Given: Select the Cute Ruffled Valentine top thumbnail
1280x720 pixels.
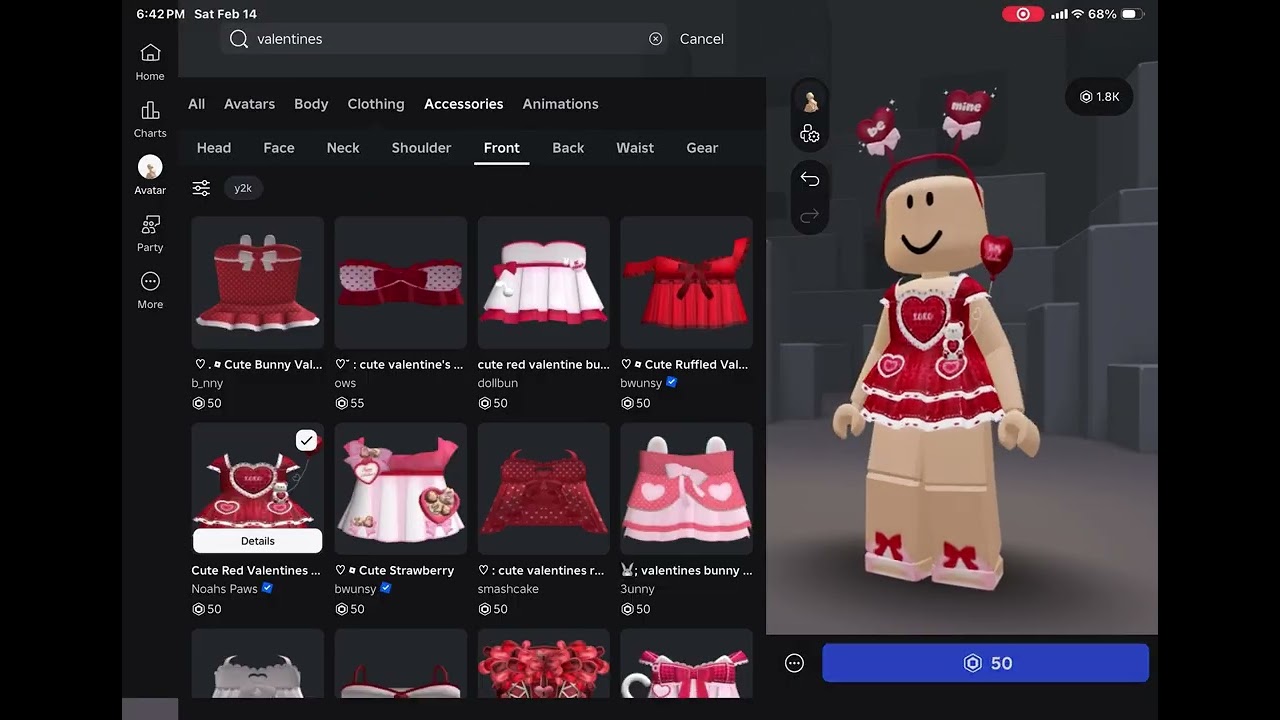Looking at the screenshot, I should 687,282.
